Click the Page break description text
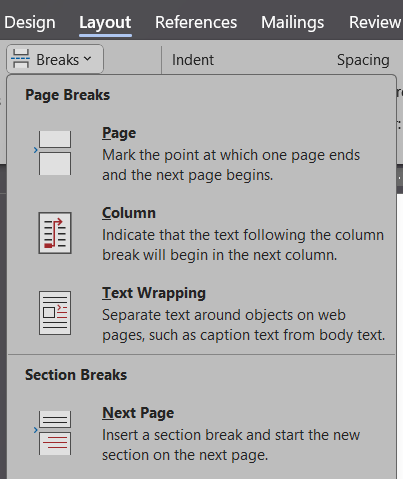Screen dimensions: 403x479 pos(231,165)
